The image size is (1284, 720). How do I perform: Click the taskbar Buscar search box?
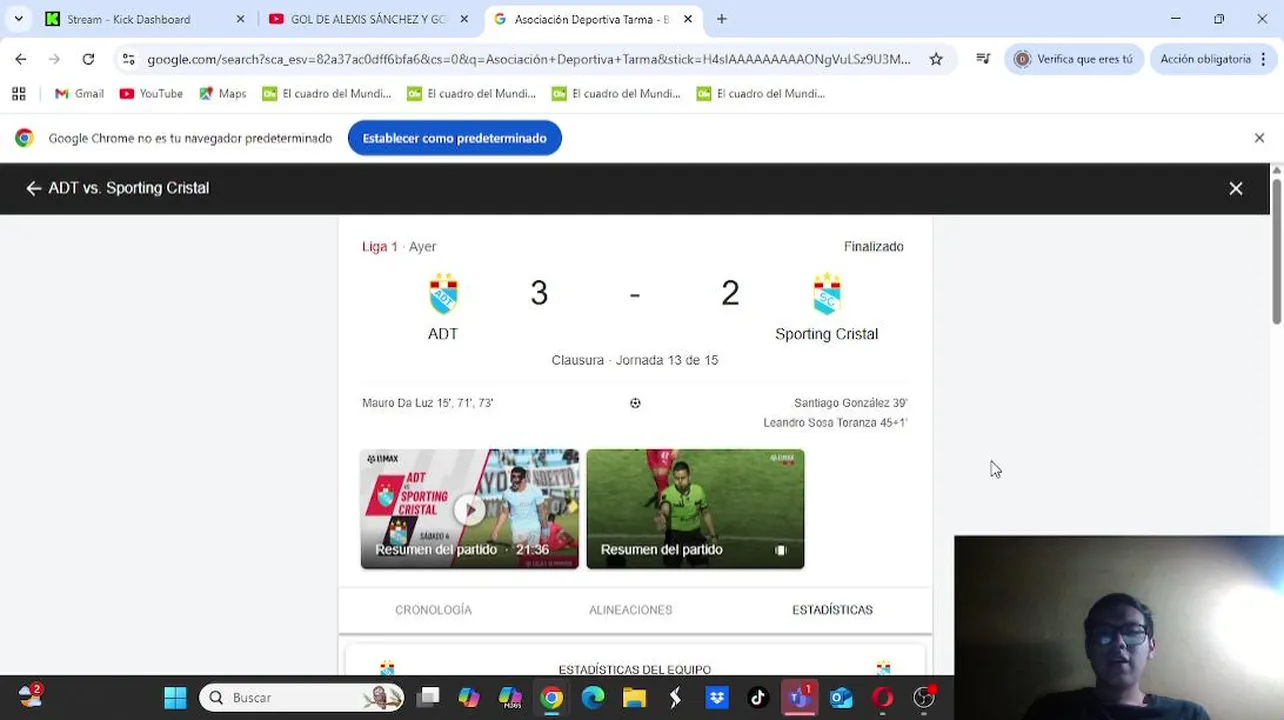[303, 698]
